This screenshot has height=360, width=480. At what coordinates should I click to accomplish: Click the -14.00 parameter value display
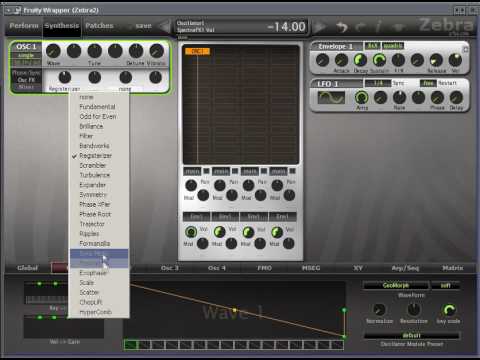pyautogui.click(x=287, y=27)
